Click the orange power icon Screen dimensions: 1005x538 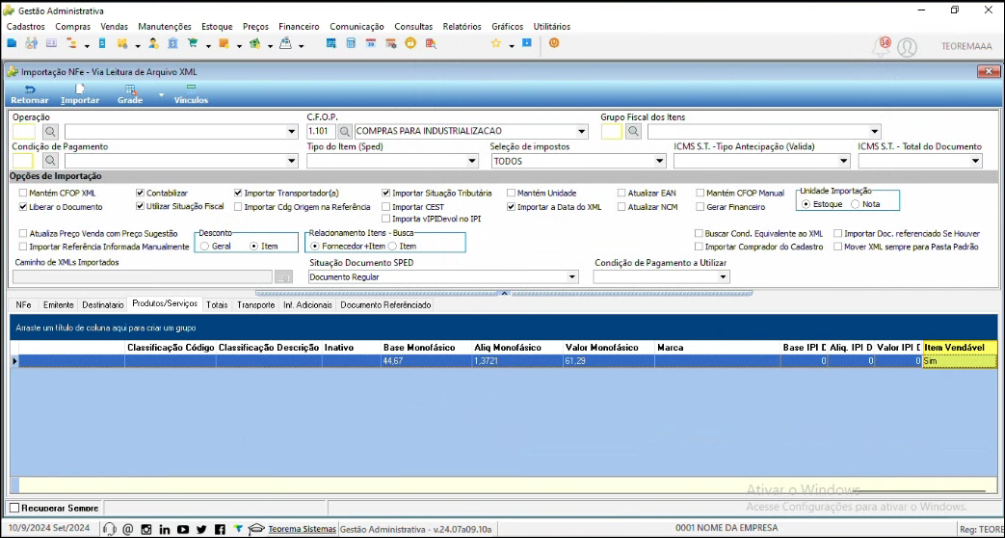[x=554, y=43]
